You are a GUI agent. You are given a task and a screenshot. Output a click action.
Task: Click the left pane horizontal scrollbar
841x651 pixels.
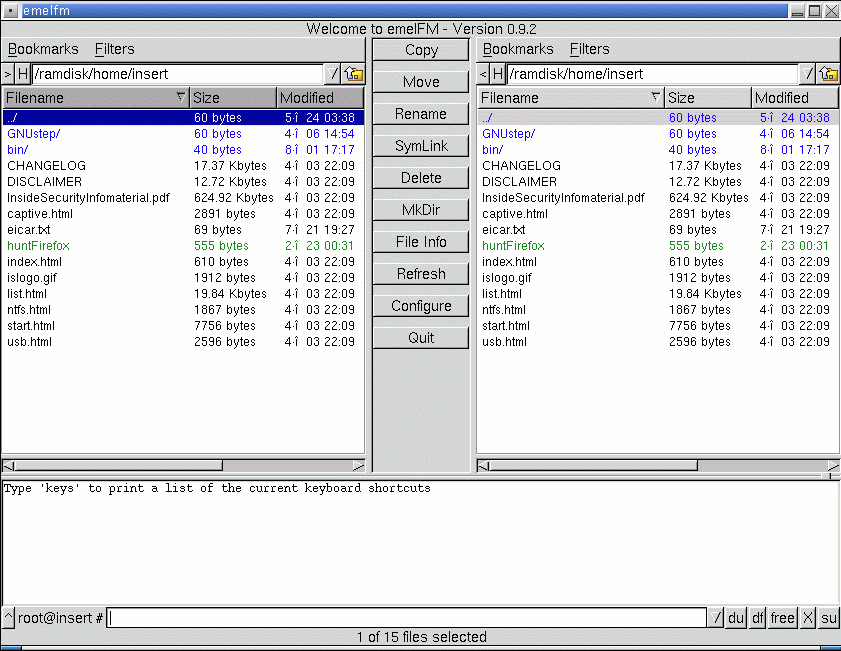183,465
